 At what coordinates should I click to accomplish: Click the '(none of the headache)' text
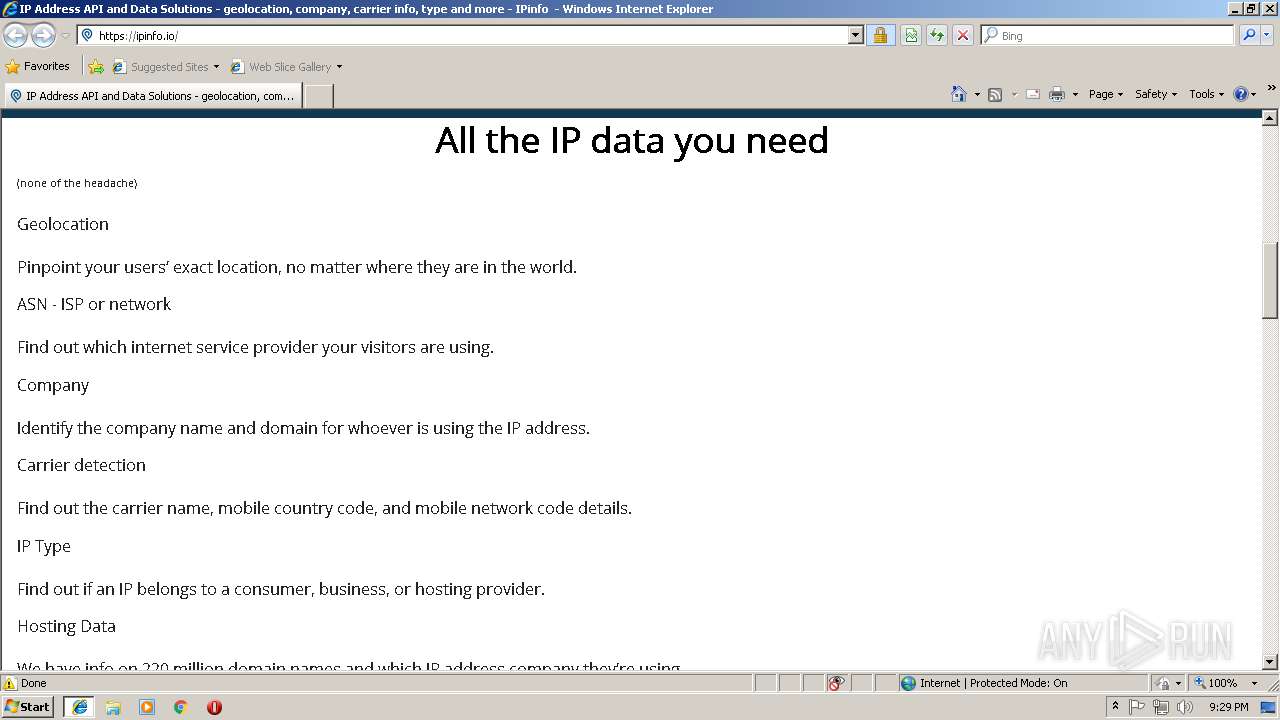click(77, 183)
